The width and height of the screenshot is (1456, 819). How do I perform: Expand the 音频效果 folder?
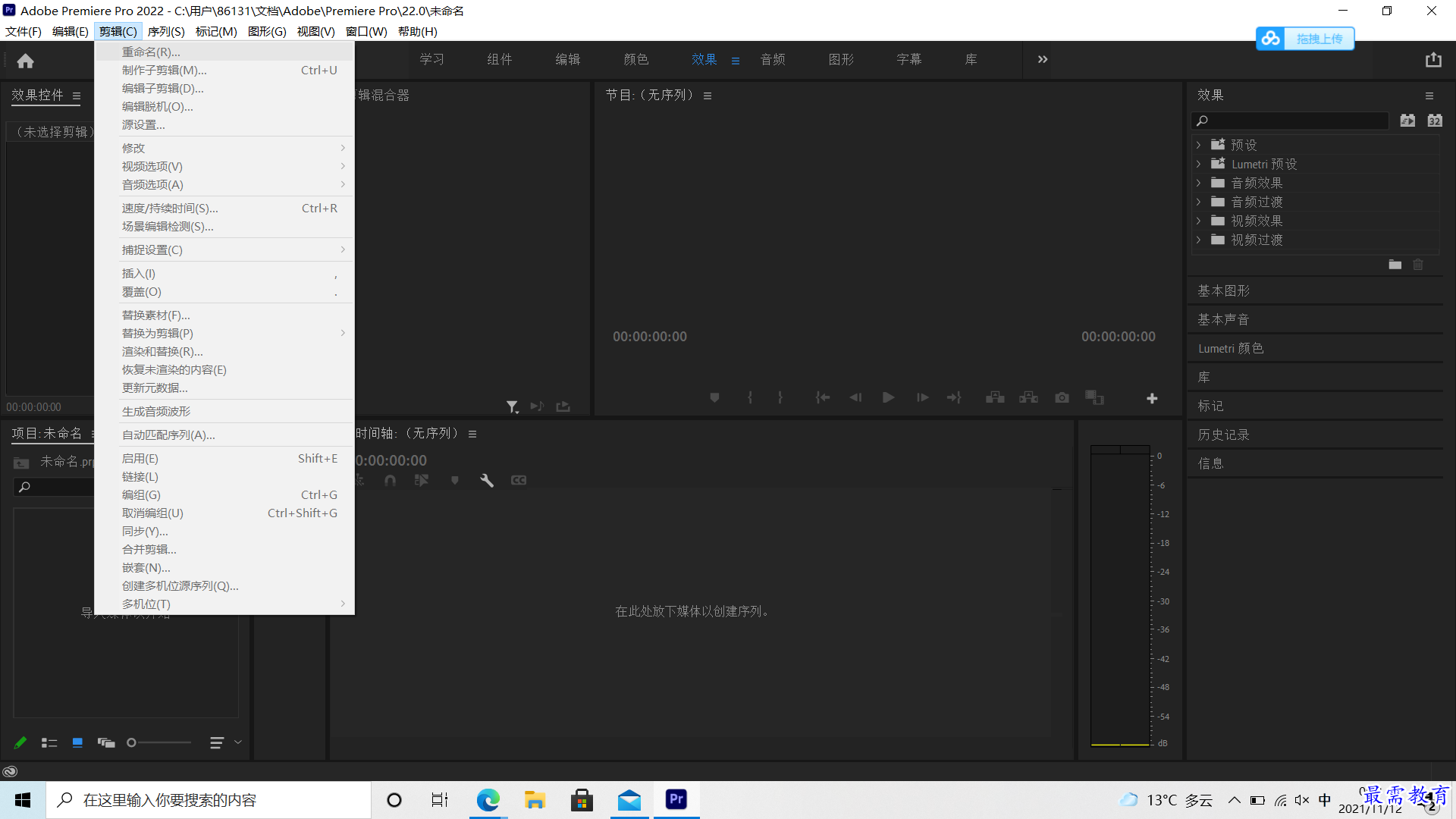1198,183
